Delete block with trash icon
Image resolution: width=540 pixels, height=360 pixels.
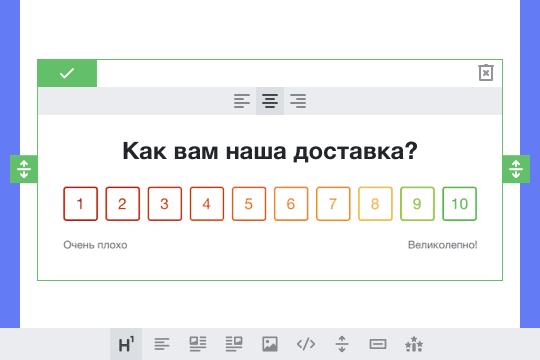click(486, 73)
